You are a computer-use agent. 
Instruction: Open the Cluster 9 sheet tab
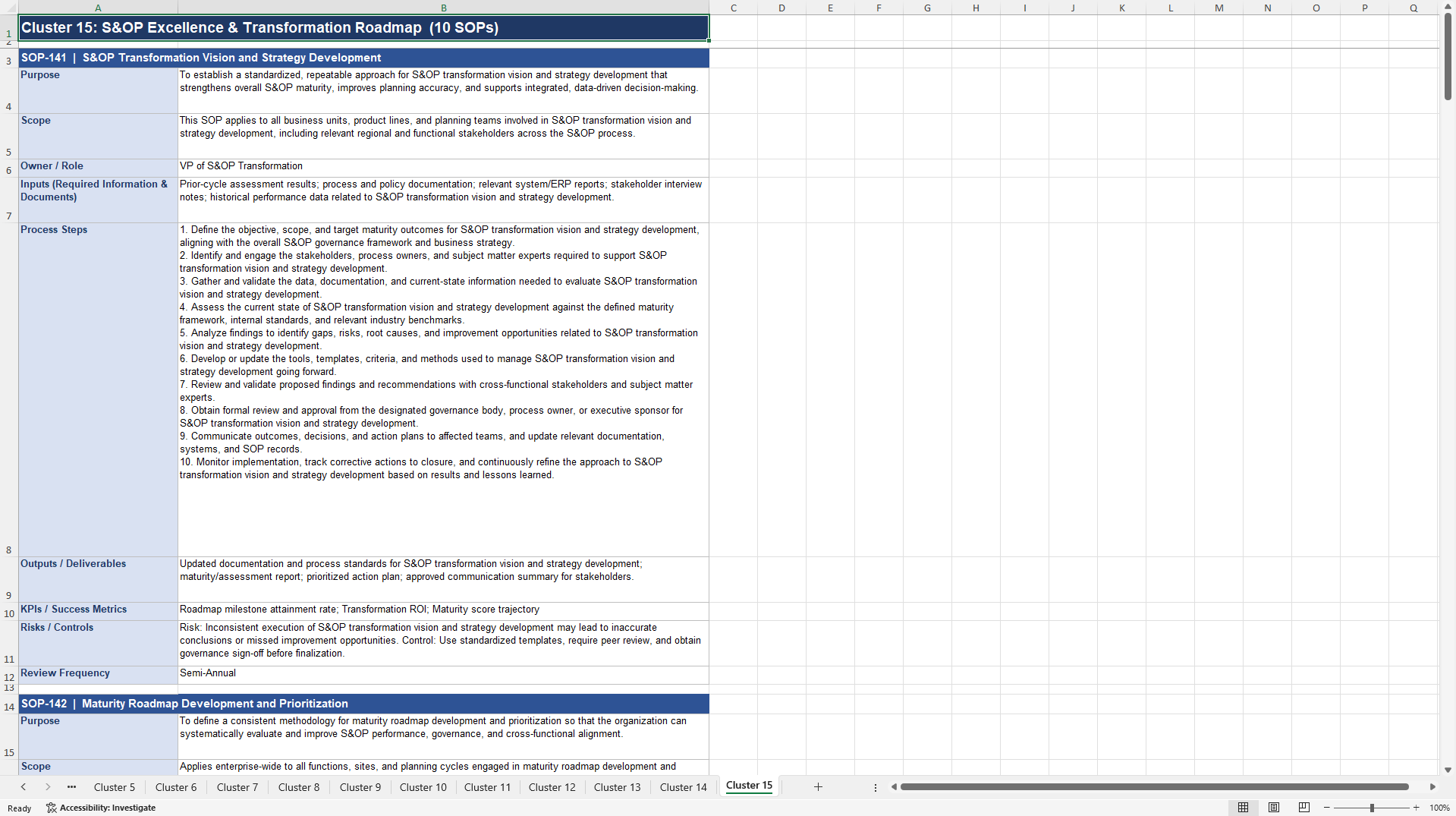coord(360,787)
